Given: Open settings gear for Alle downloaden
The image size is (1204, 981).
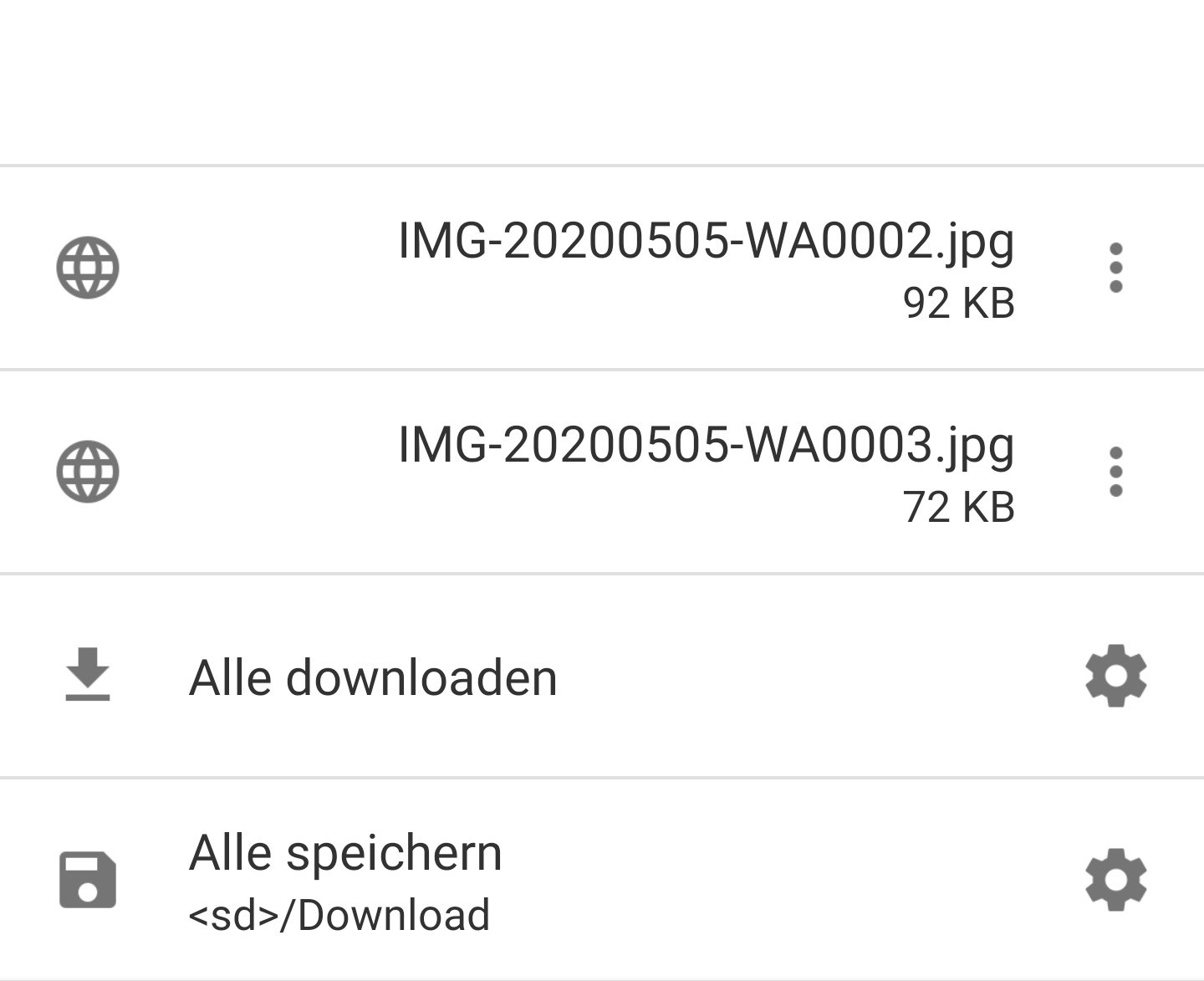Looking at the screenshot, I should click(x=1116, y=676).
